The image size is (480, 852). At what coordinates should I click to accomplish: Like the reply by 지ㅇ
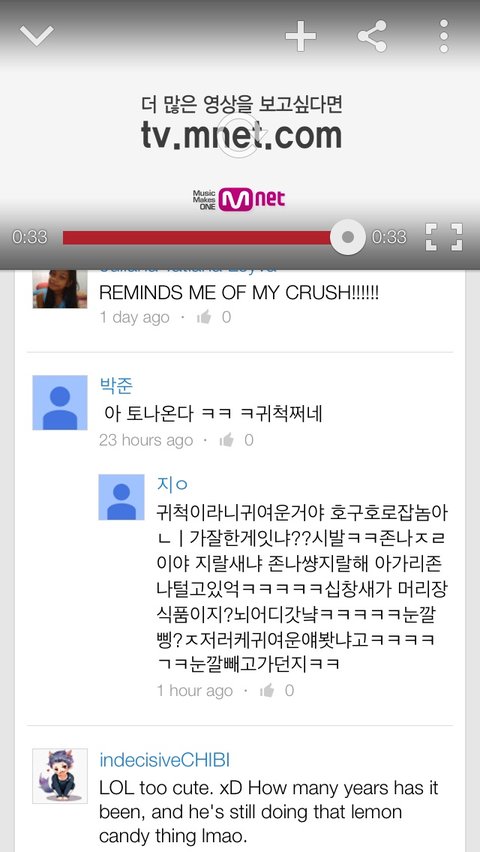[267, 690]
